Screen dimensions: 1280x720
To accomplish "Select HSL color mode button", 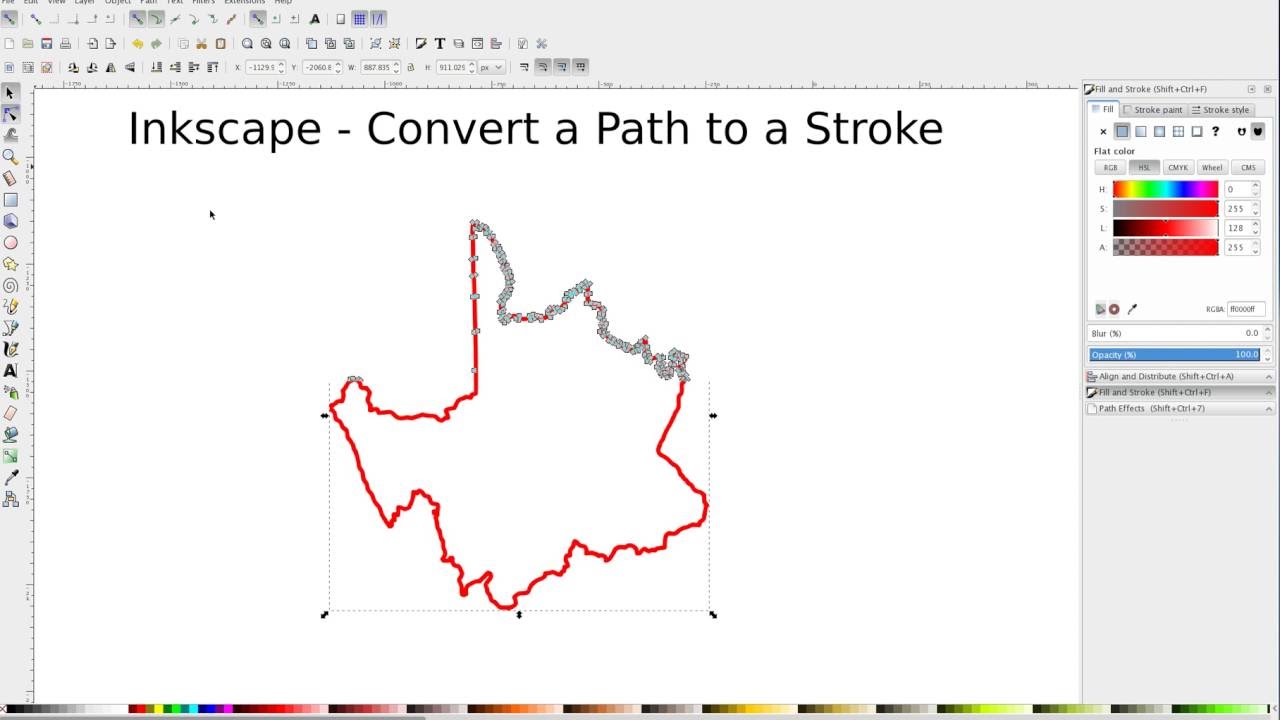I will (1144, 168).
